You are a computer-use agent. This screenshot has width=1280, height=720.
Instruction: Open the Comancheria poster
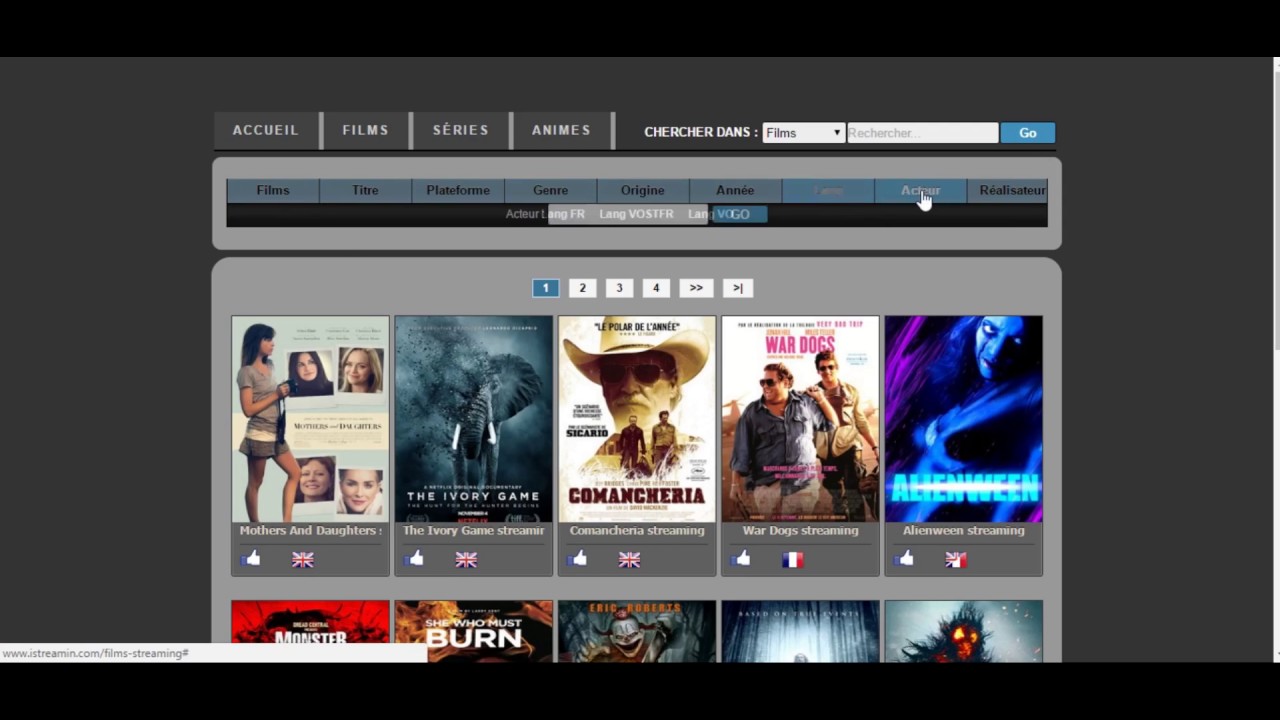(637, 419)
